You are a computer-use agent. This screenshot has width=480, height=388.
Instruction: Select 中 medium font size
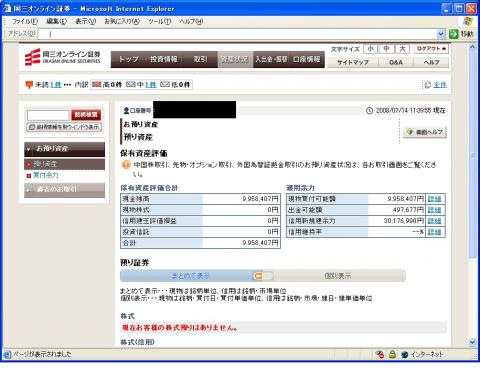tap(386, 49)
